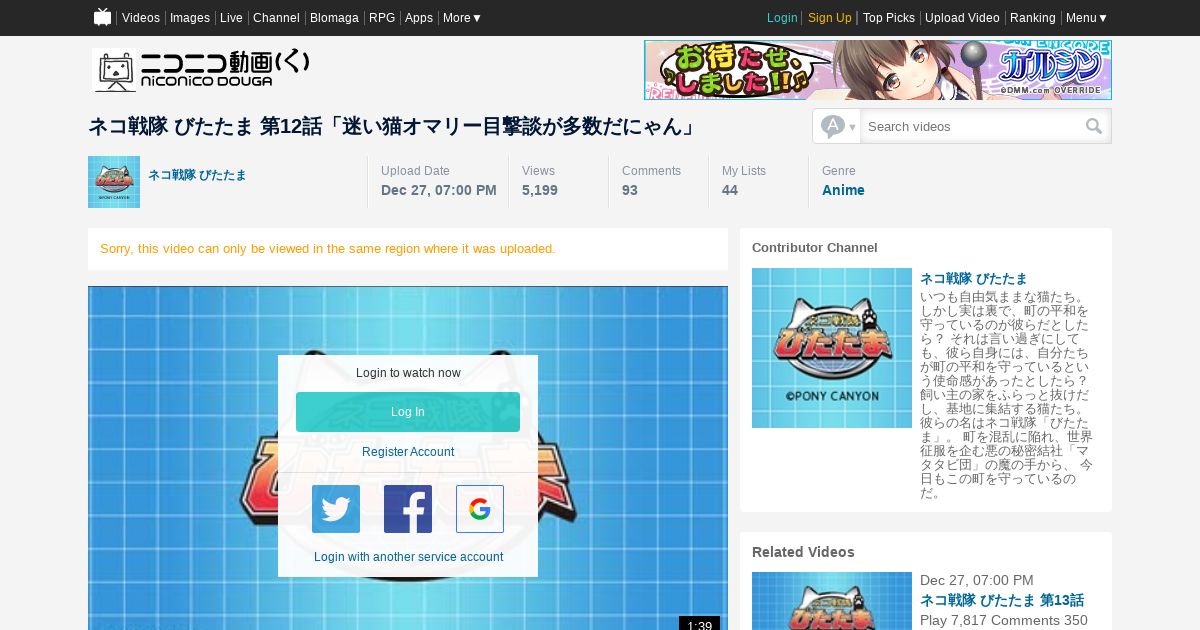
Task: Open channel title link in Contributor Channel
Action: pyautogui.click(x=973, y=279)
